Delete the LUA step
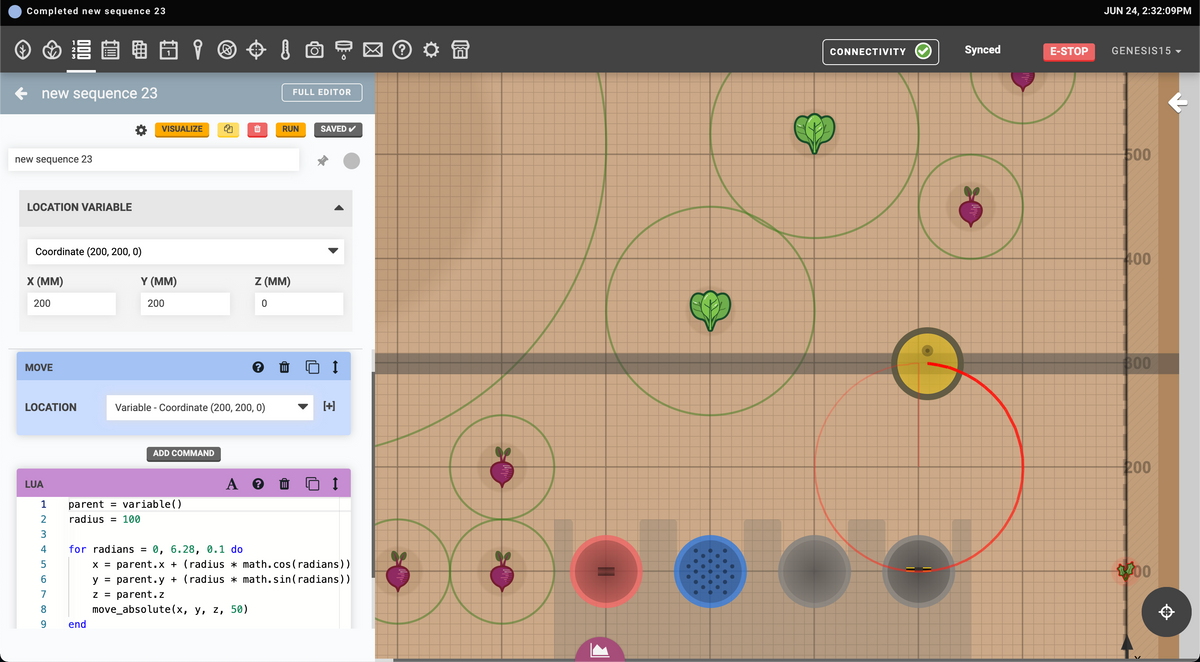 [284, 484]
